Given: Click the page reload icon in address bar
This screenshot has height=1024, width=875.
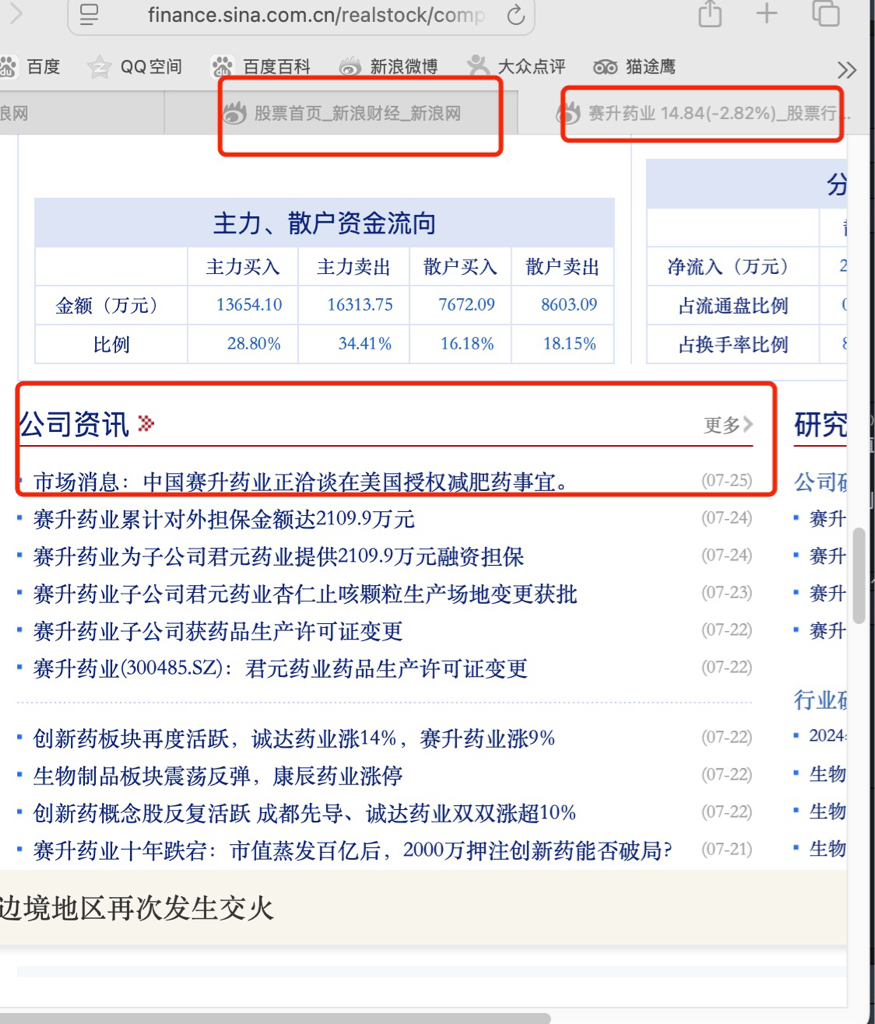Looking at the screenshot, I should (516, 14).
